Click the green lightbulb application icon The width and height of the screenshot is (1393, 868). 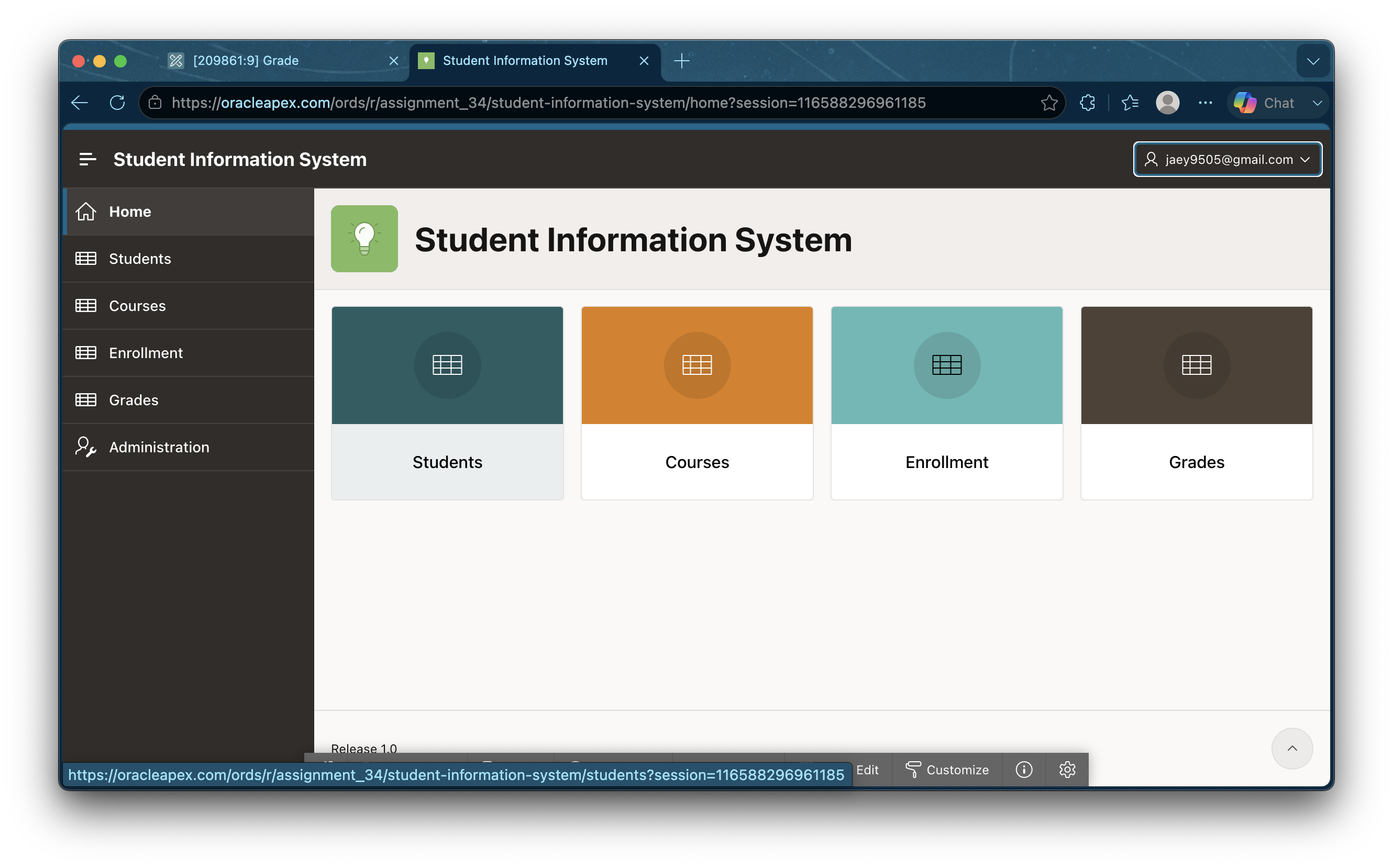click(364, 239)
